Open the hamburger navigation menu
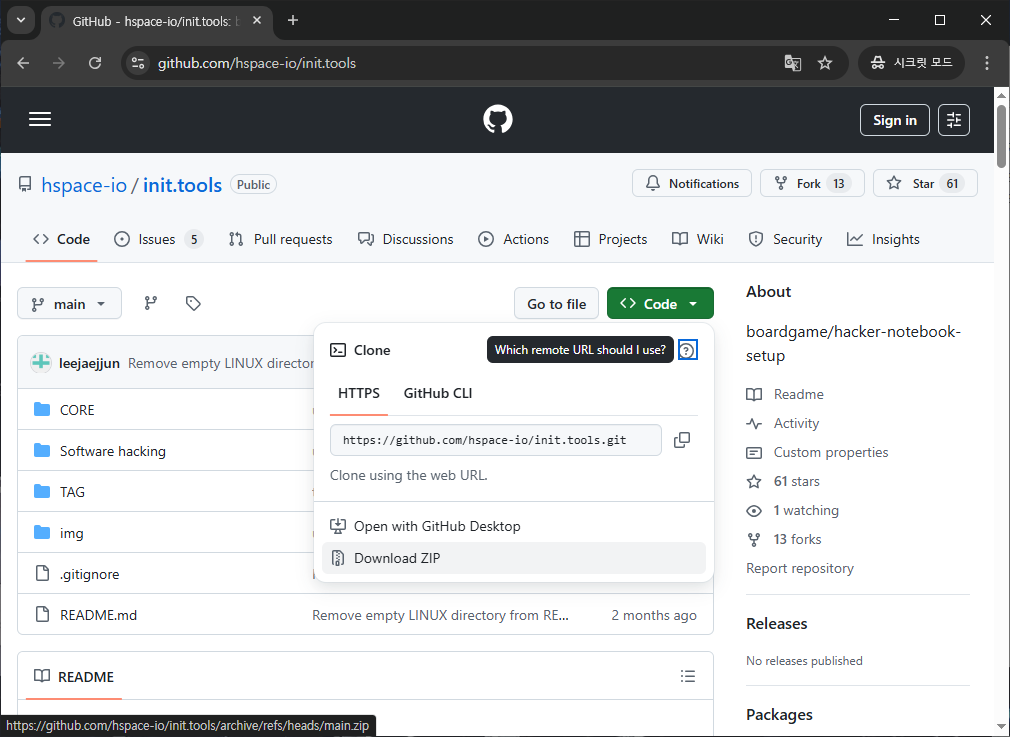Image resolution: width=1010 pixels, height=737 pixels. coord(40,120)
